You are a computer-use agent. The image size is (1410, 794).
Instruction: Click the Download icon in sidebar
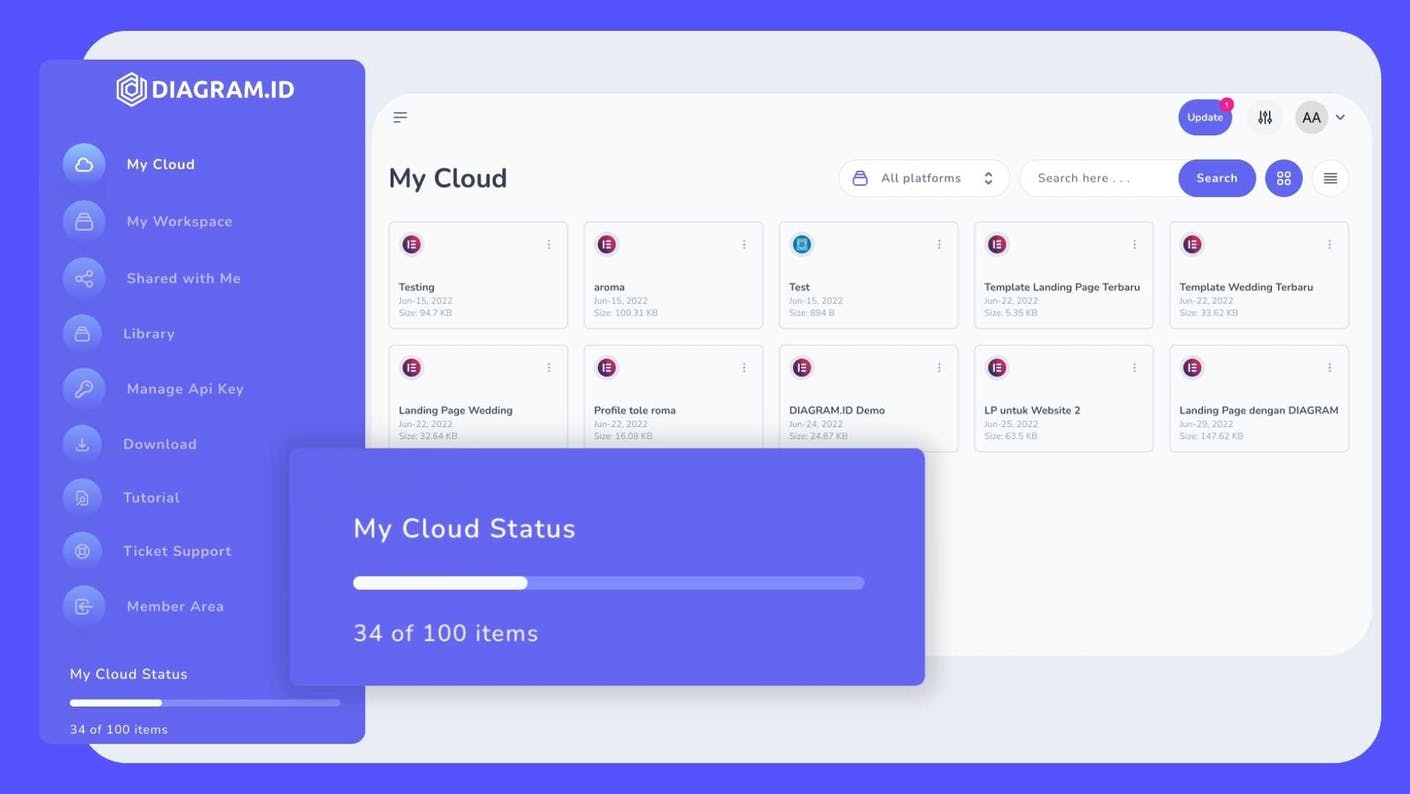83,444
